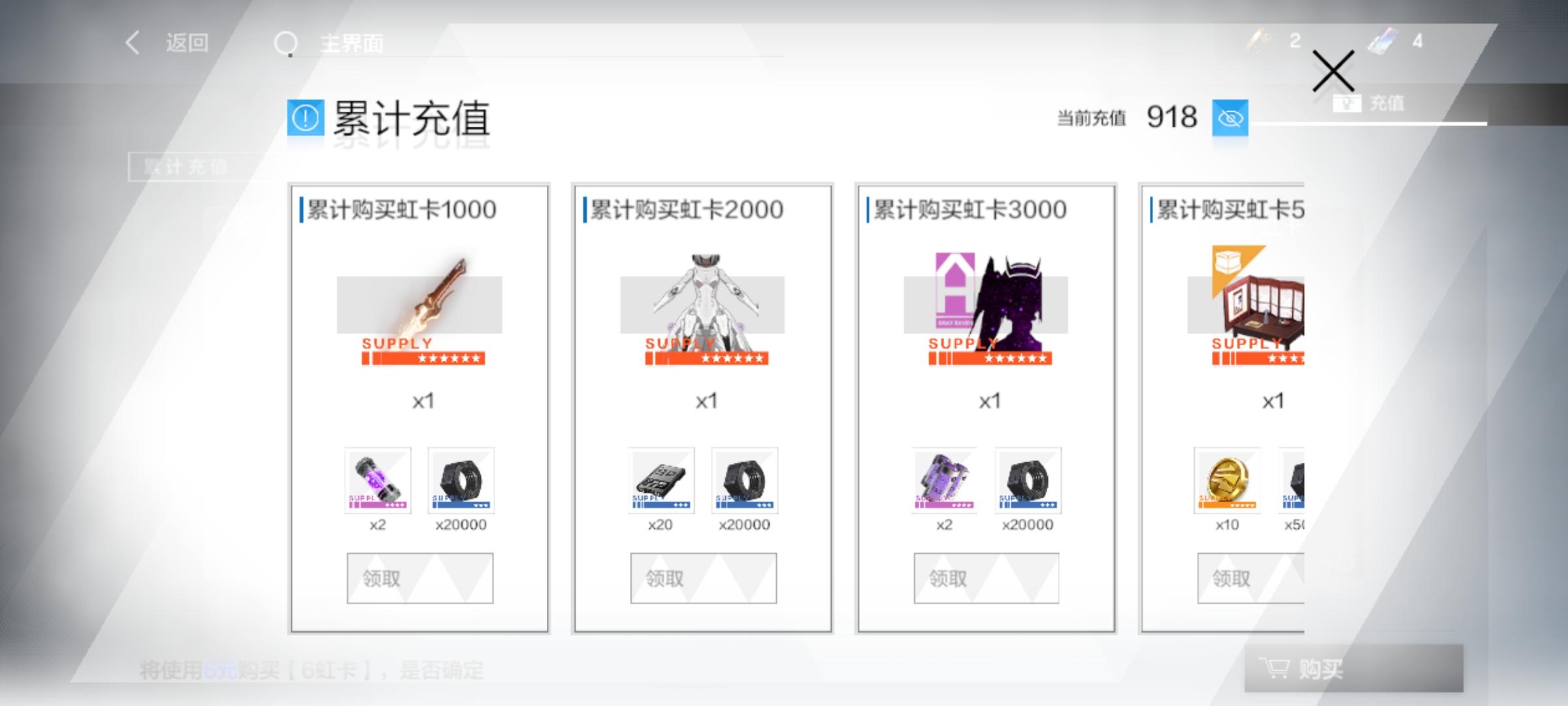Click the purple capsule item x2 in 1000 tier
The width and height of the screenshot is (1568, 706).
tap(378, 480)
